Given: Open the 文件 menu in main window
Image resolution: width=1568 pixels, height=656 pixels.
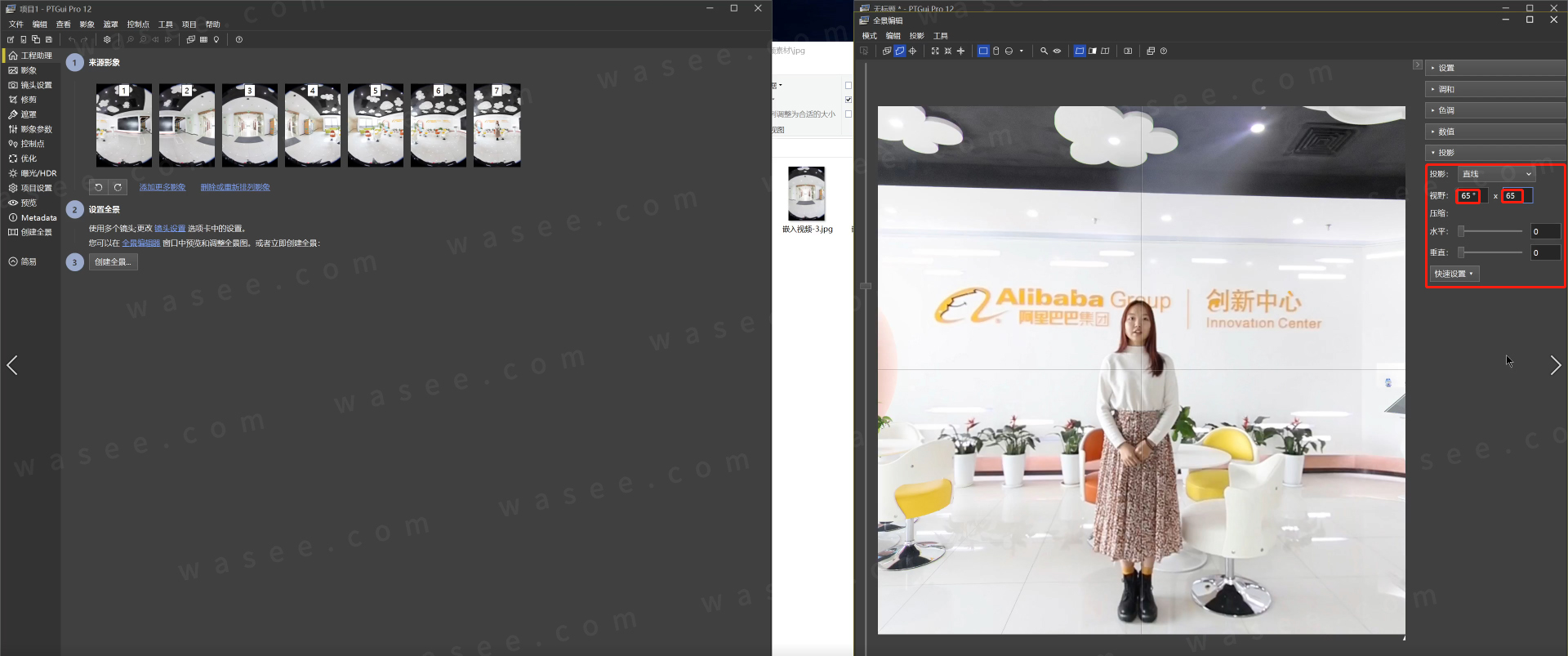Looking at the screenshot, I should (16, 25).
